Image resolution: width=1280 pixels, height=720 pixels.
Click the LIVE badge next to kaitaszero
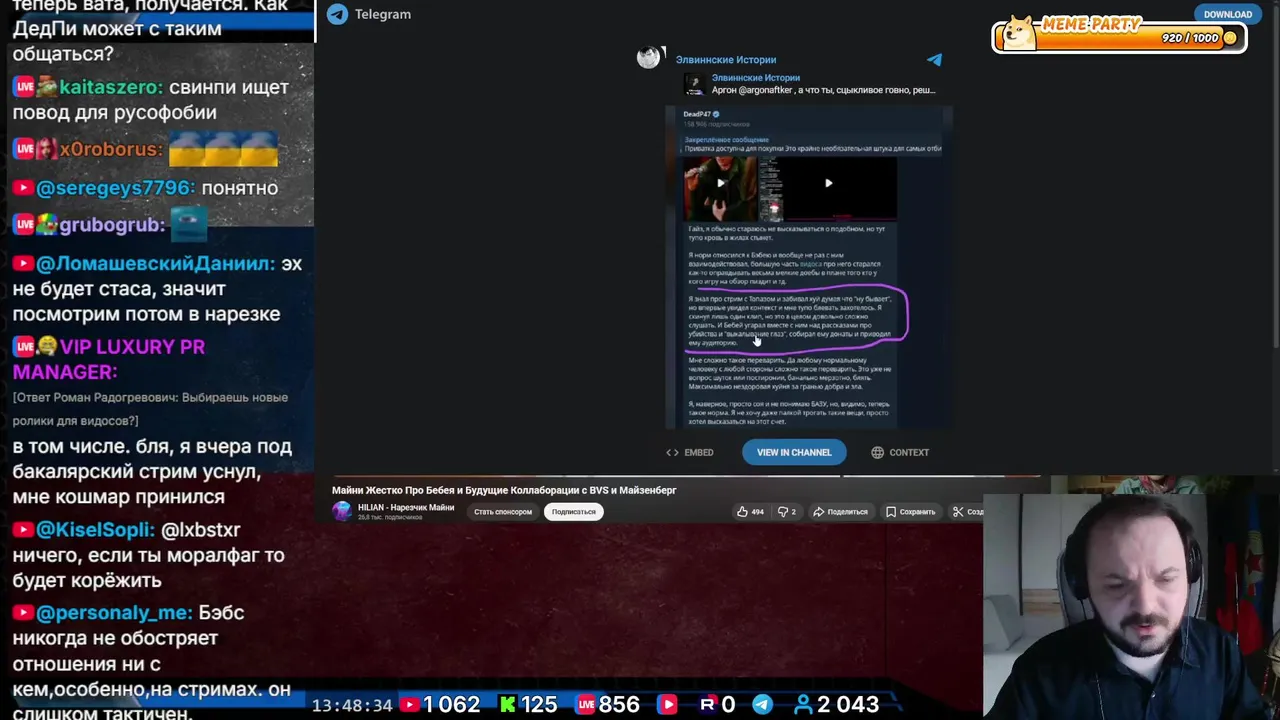(x=24, y=88)
